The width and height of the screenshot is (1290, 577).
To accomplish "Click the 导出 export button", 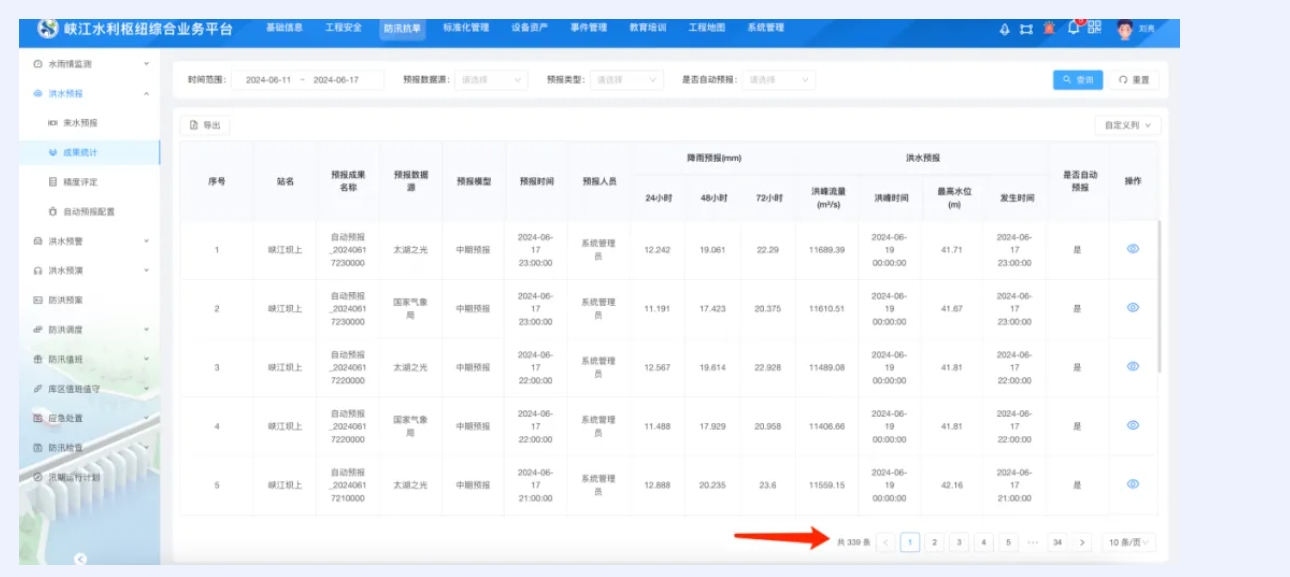I will pos(205,126).
